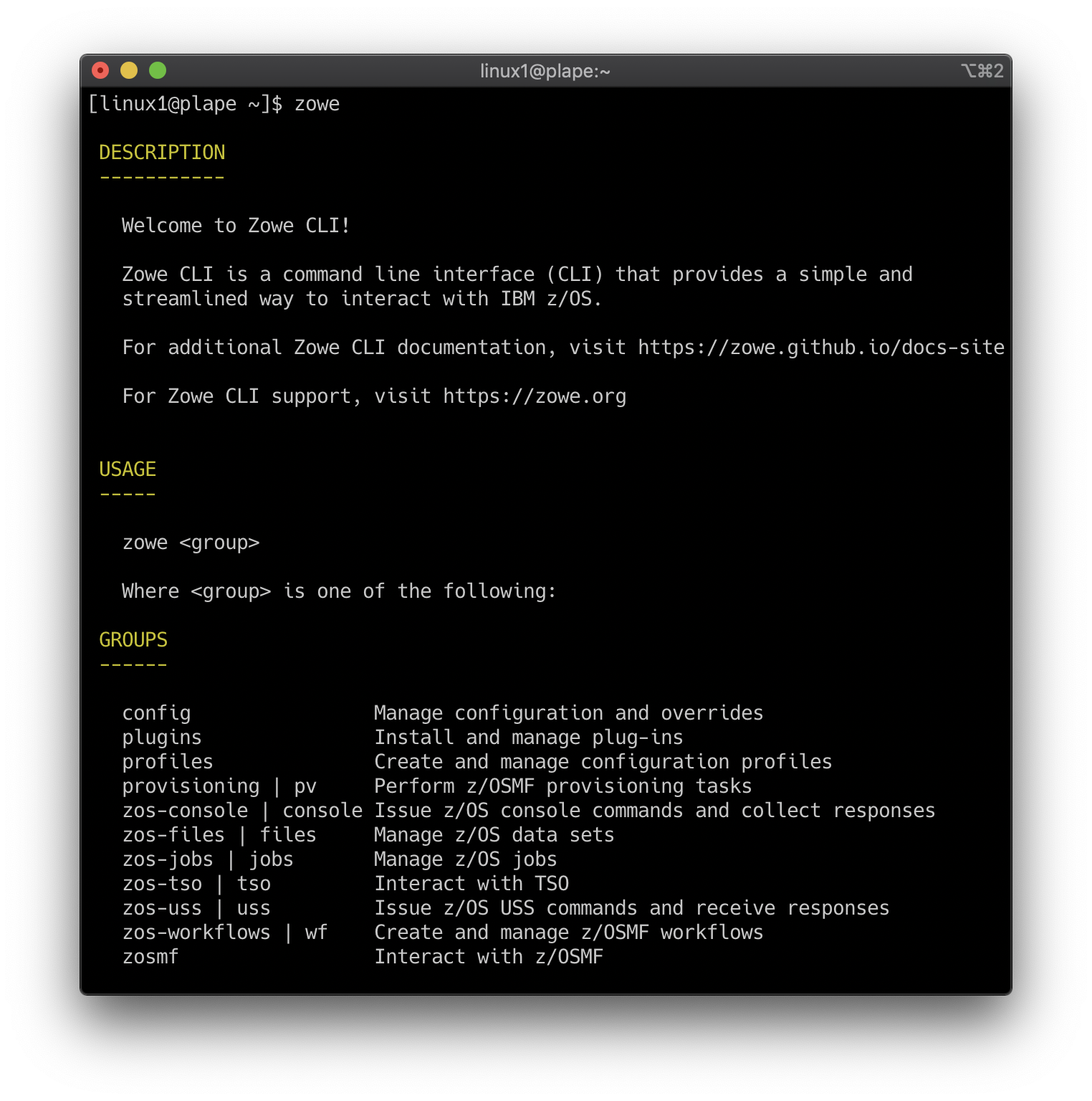Click the USAGE section heading
This screenshot has width=1092, height=1101.
tap(128, 469)
